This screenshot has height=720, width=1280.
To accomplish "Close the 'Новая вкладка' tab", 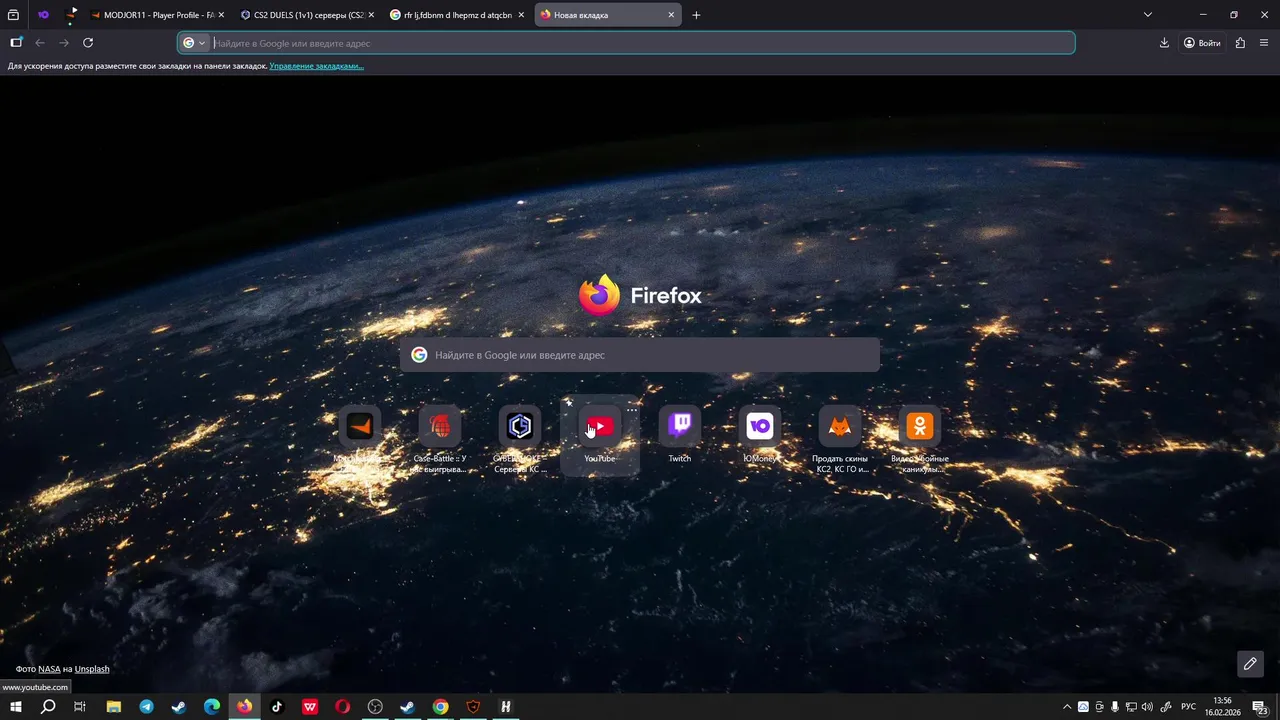I will point(671,15).
